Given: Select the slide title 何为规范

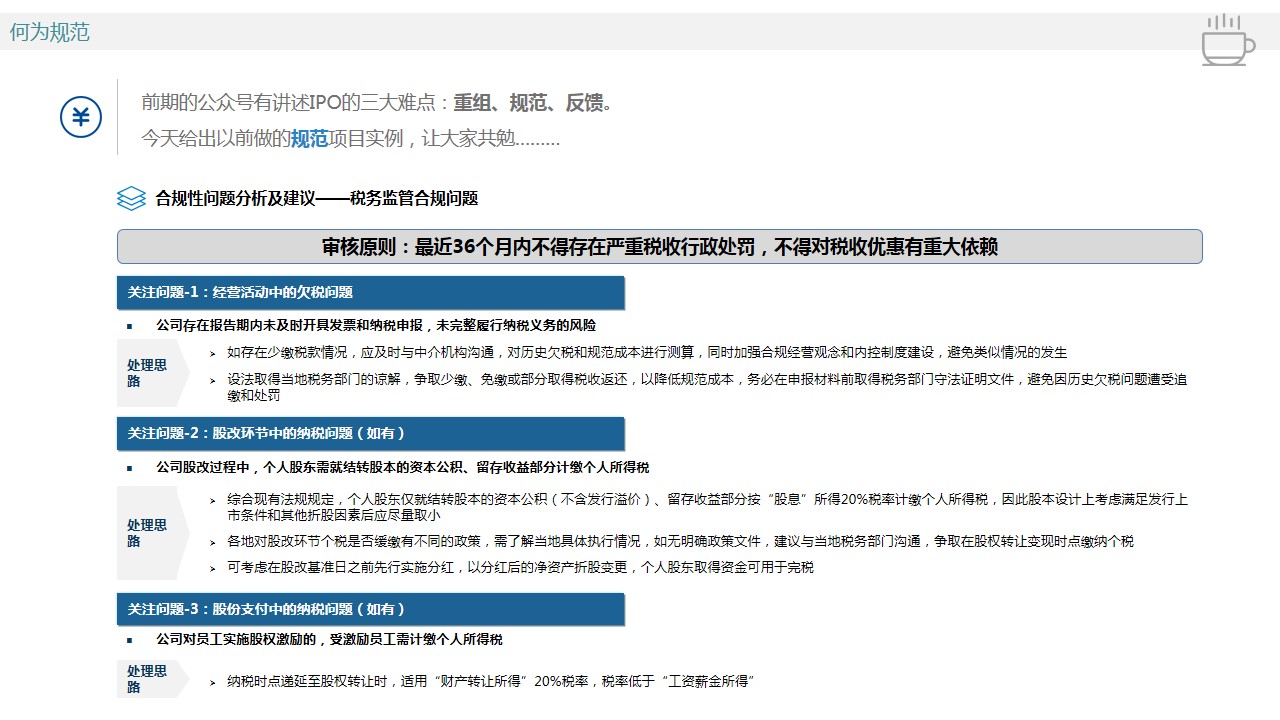Looking at the screenshot, I should 50,32.
